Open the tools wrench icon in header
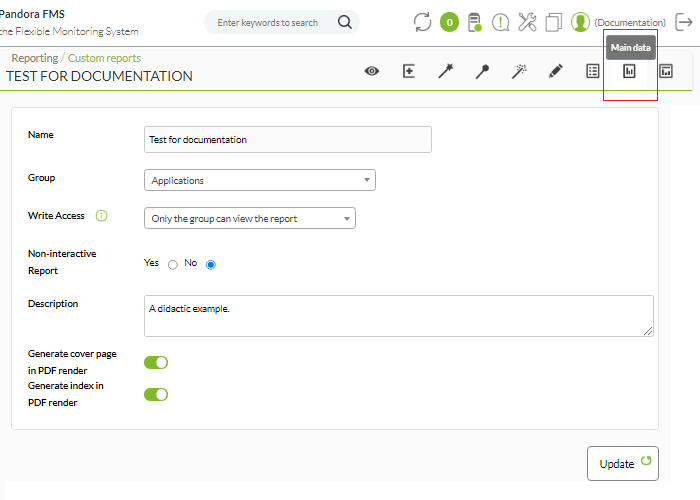 click(x=527, y=22)
